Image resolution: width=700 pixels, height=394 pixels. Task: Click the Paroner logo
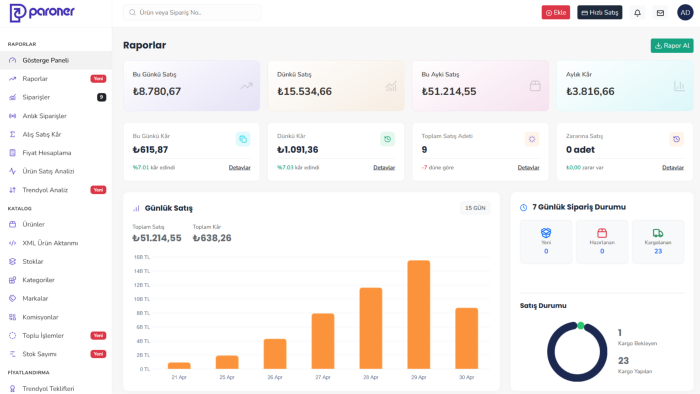pyautogui.click(x=42, y=12)
